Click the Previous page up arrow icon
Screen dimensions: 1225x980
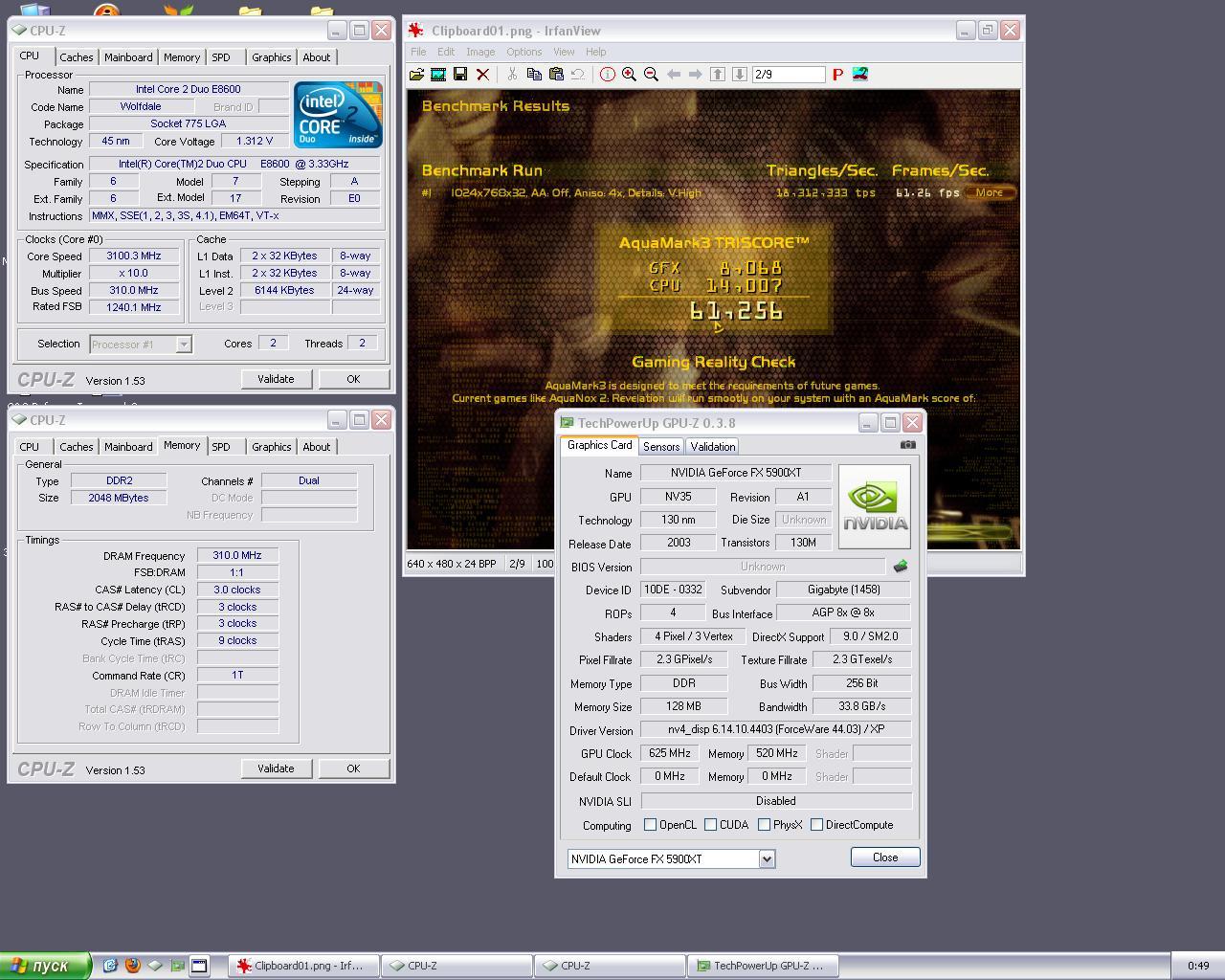[718, 75]
